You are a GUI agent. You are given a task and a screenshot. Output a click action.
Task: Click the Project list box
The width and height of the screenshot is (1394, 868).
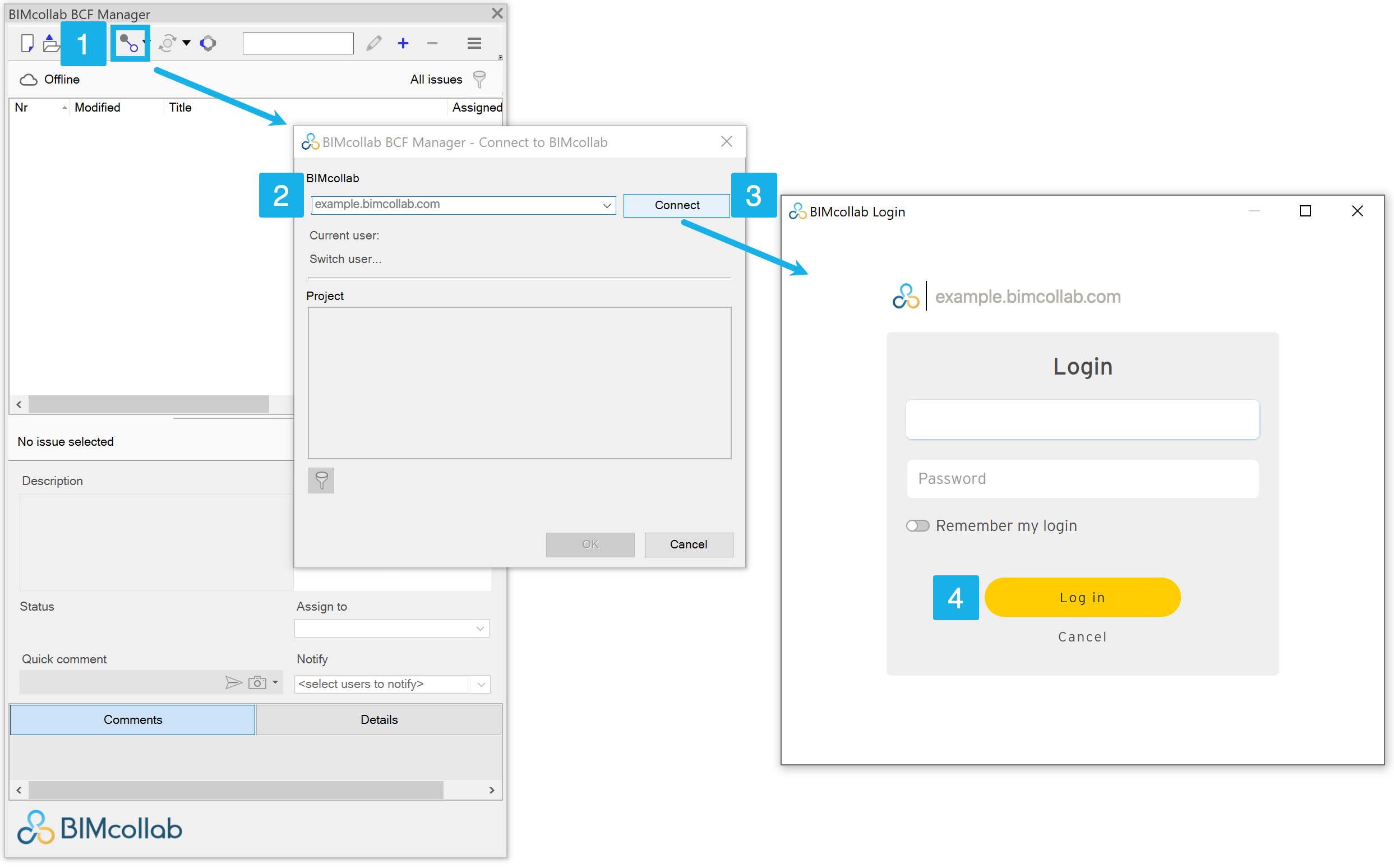(520, 383)
